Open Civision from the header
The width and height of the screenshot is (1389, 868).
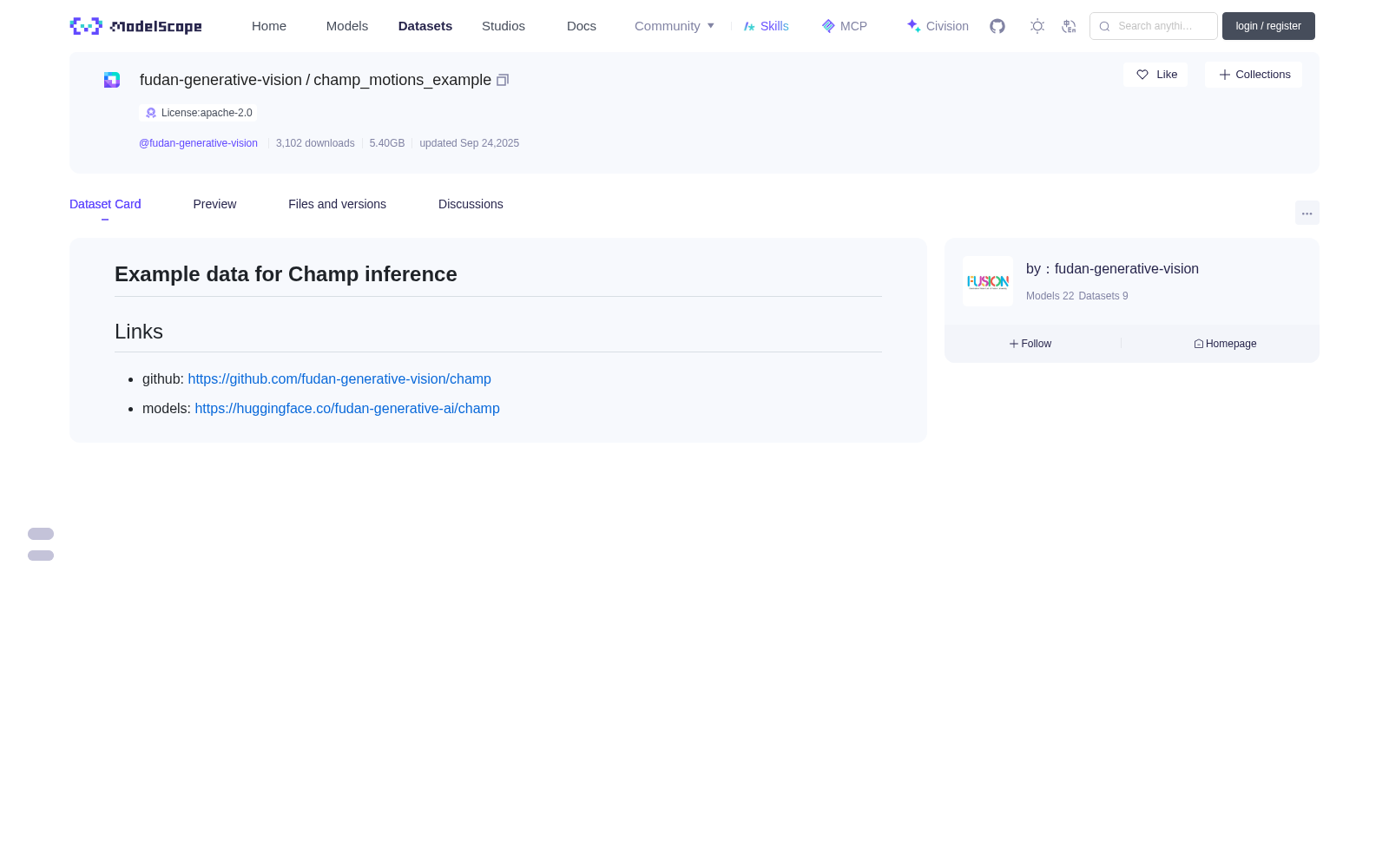[x=938, y=26]
